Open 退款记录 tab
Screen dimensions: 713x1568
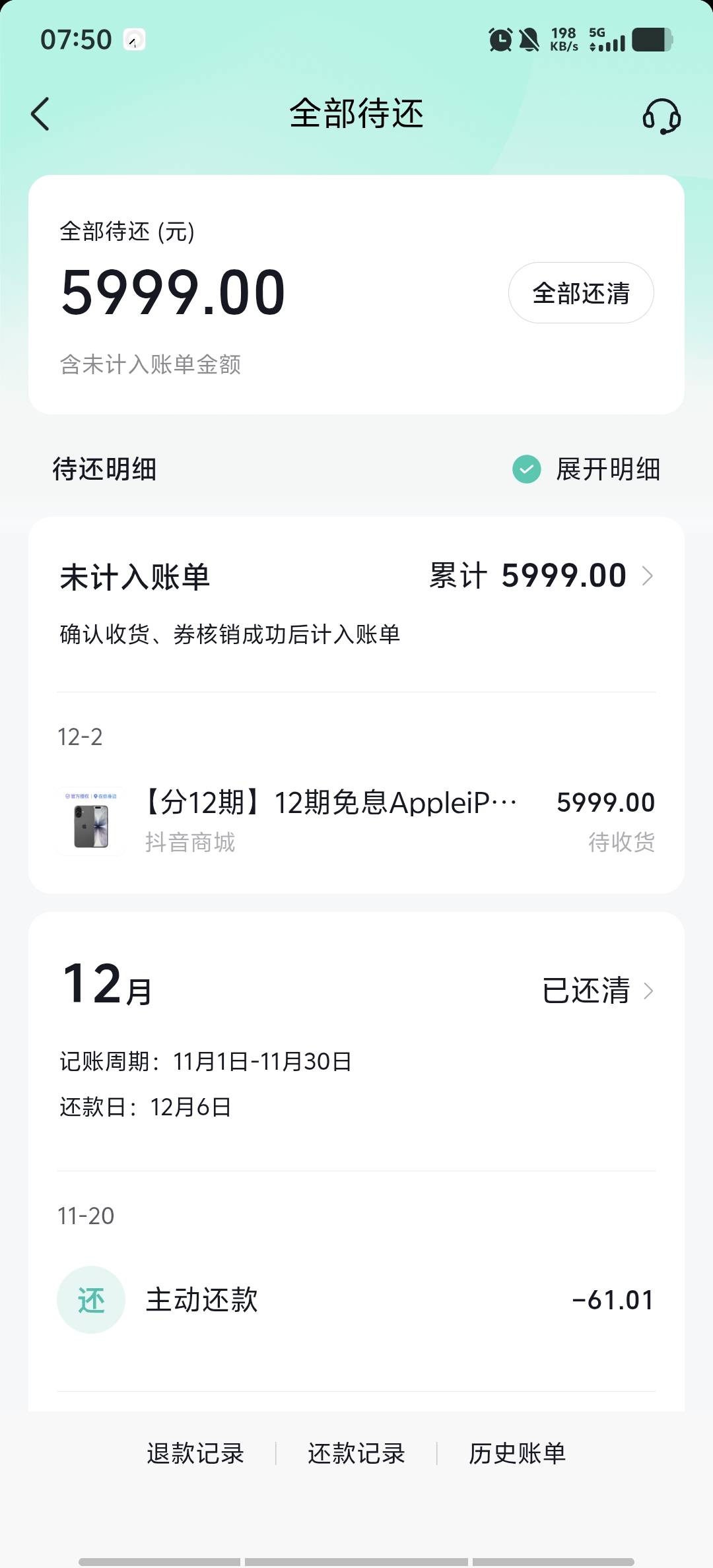coord(195,1453)
